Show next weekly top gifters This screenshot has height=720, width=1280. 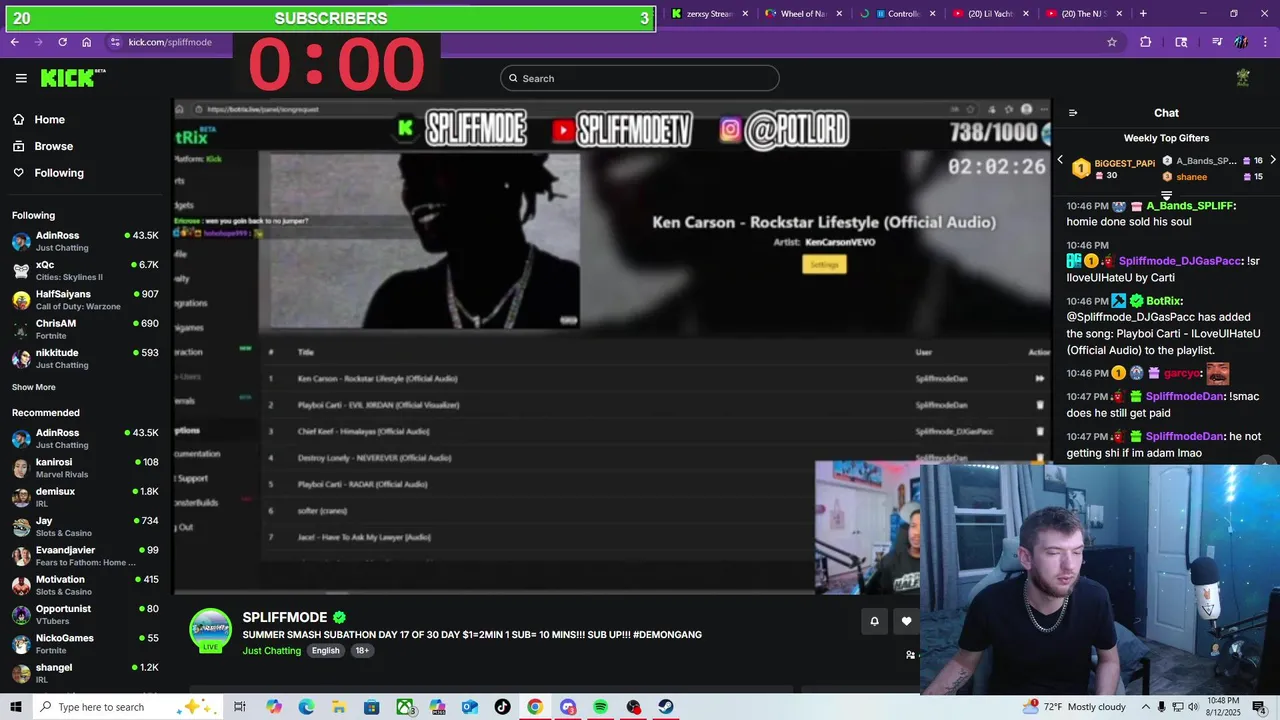click(1272, 160)
